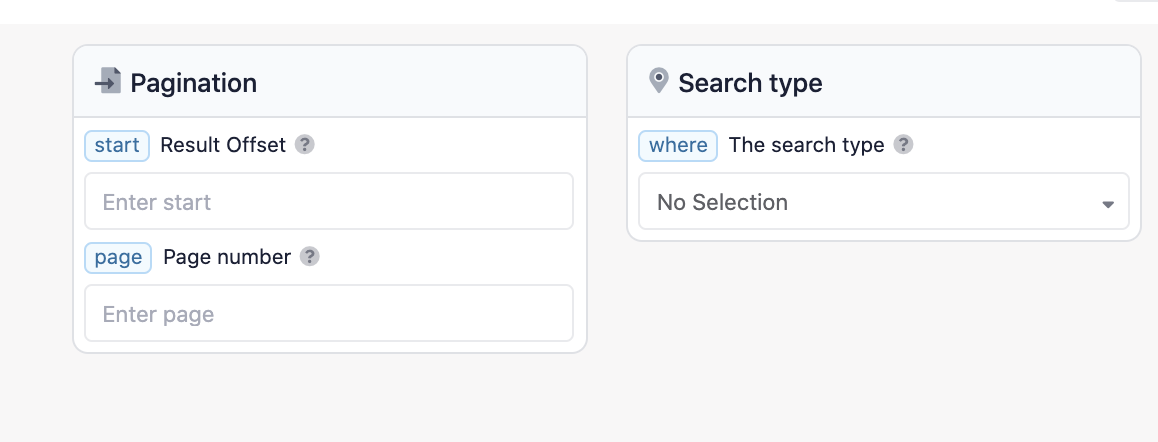Viewport: 1158px width, 442px height.
Task: Click the 'Search type' heading title
Action: tap(750, 83)
